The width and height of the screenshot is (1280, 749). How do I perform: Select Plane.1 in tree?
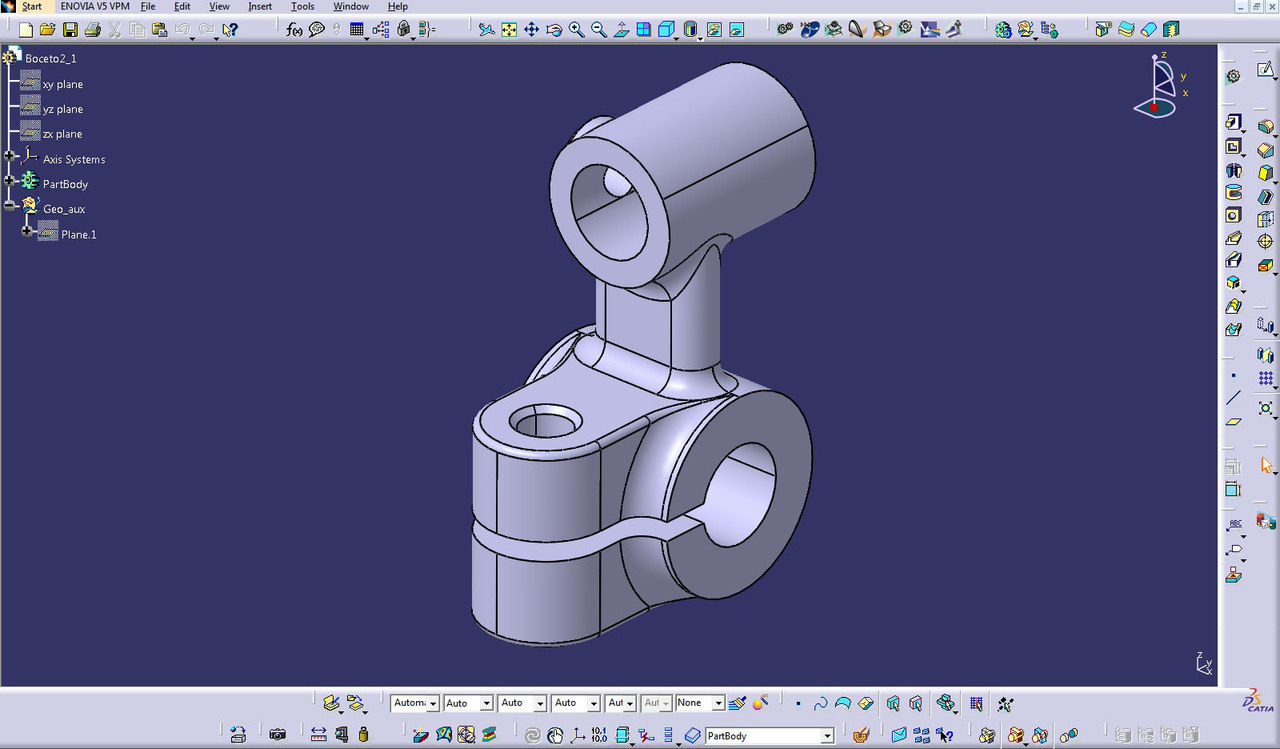pos(79,234)
